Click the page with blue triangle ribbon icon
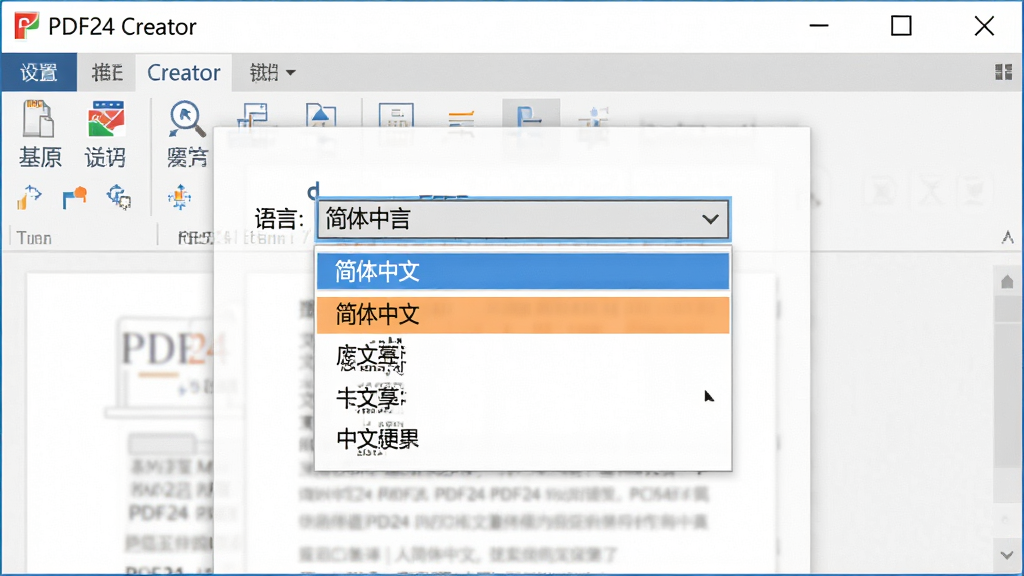 pos(321,116)
